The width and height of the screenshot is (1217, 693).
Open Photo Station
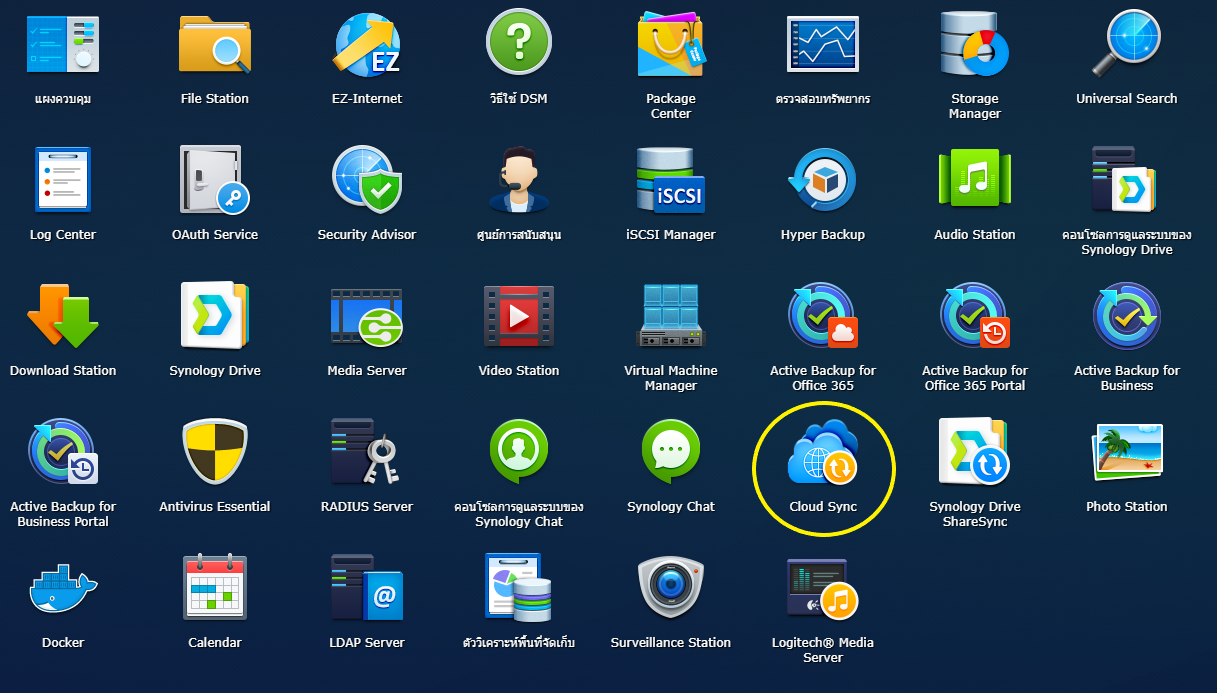(x=1127, y=450)
